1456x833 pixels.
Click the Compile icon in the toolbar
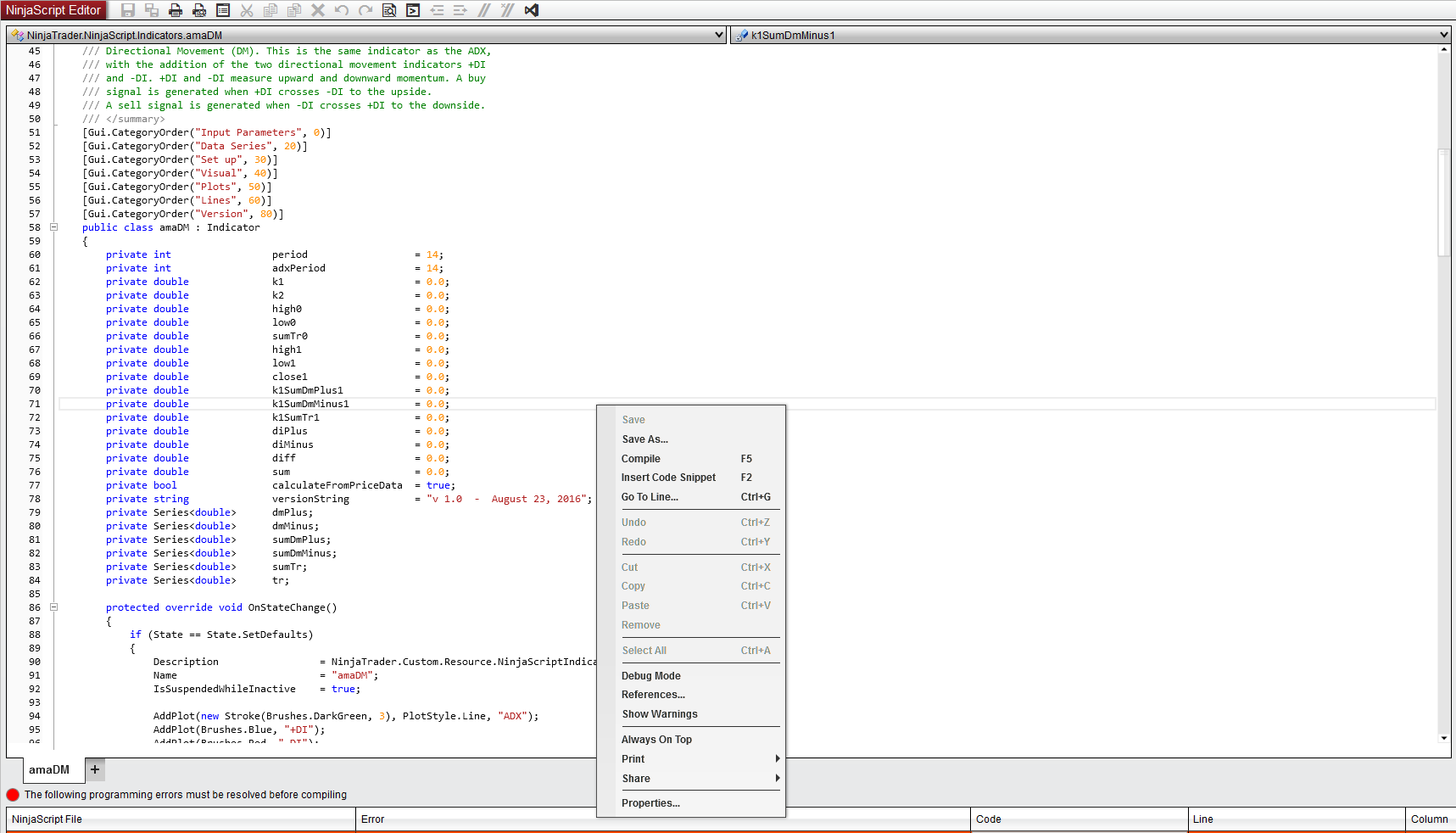[x=413, y=10]
